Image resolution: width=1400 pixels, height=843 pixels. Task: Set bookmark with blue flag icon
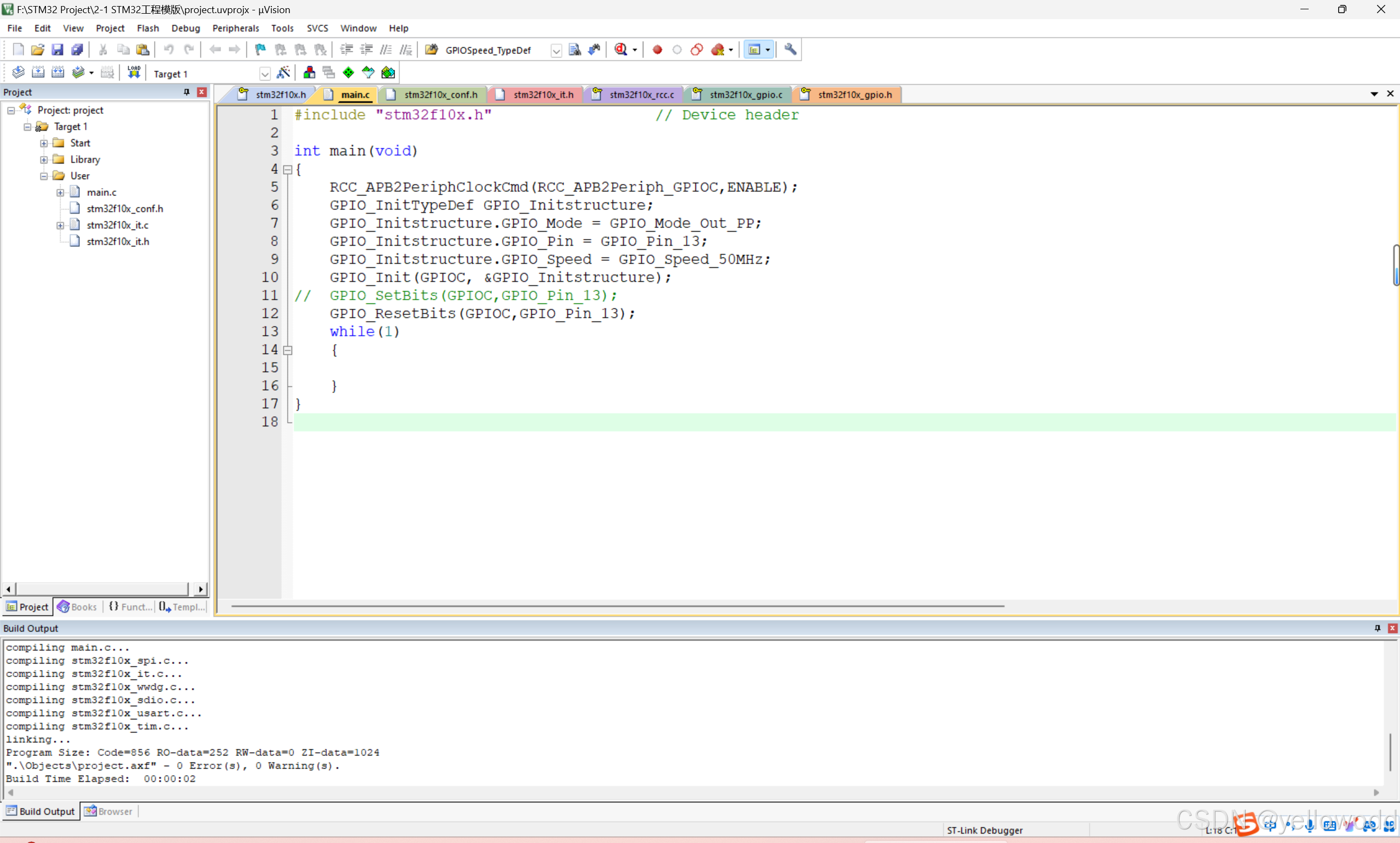click(260, 50)
